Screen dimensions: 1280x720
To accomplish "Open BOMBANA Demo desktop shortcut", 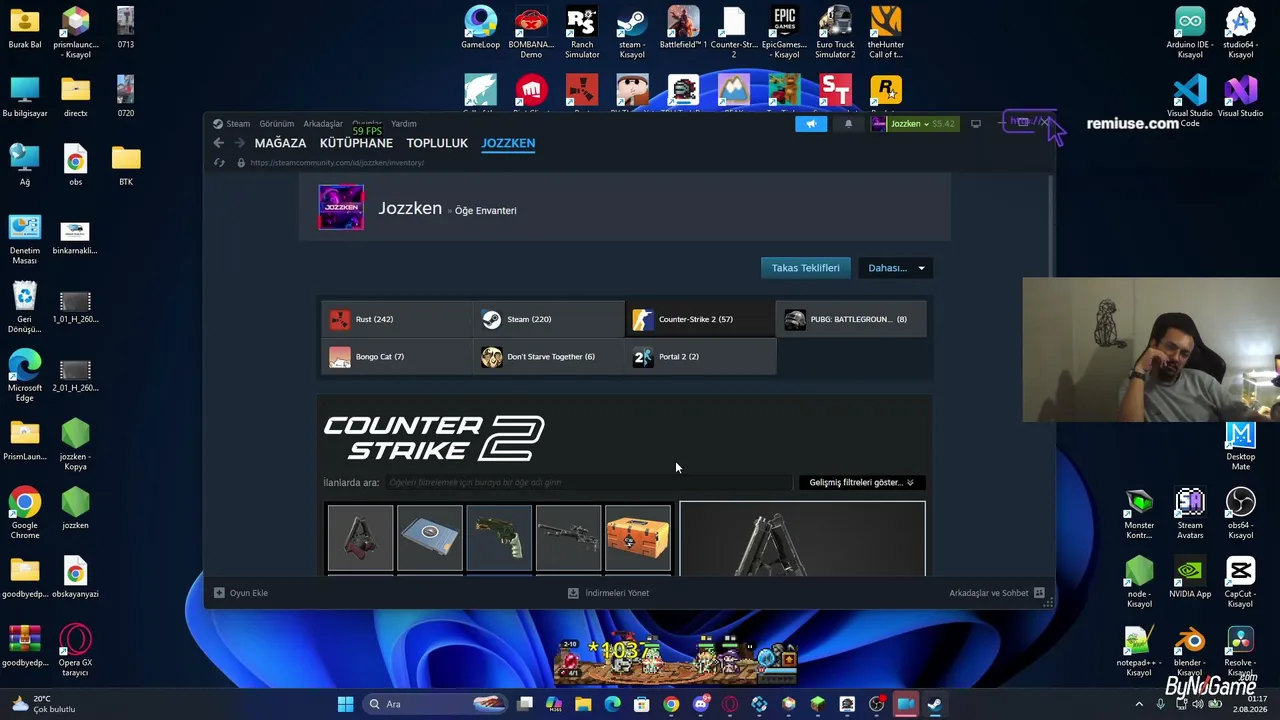I will pyautogui.click(x=531, y=33).
